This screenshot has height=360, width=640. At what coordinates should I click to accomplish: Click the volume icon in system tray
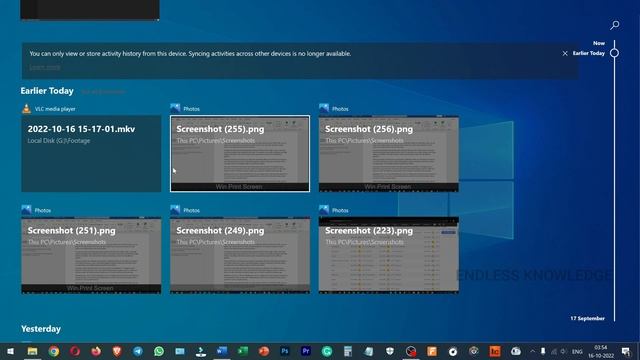click(563, 351)
